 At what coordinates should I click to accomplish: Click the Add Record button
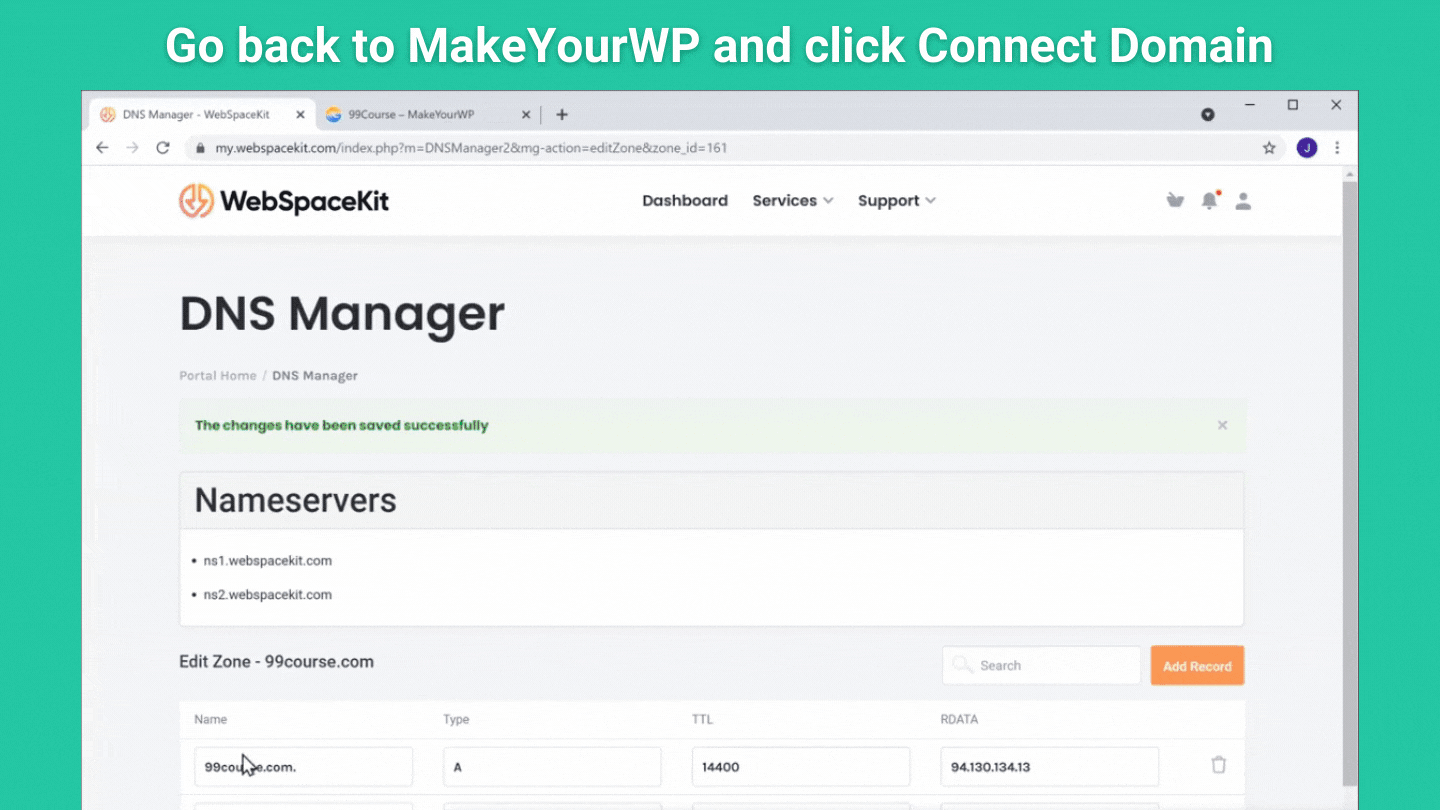[1197, 666]
